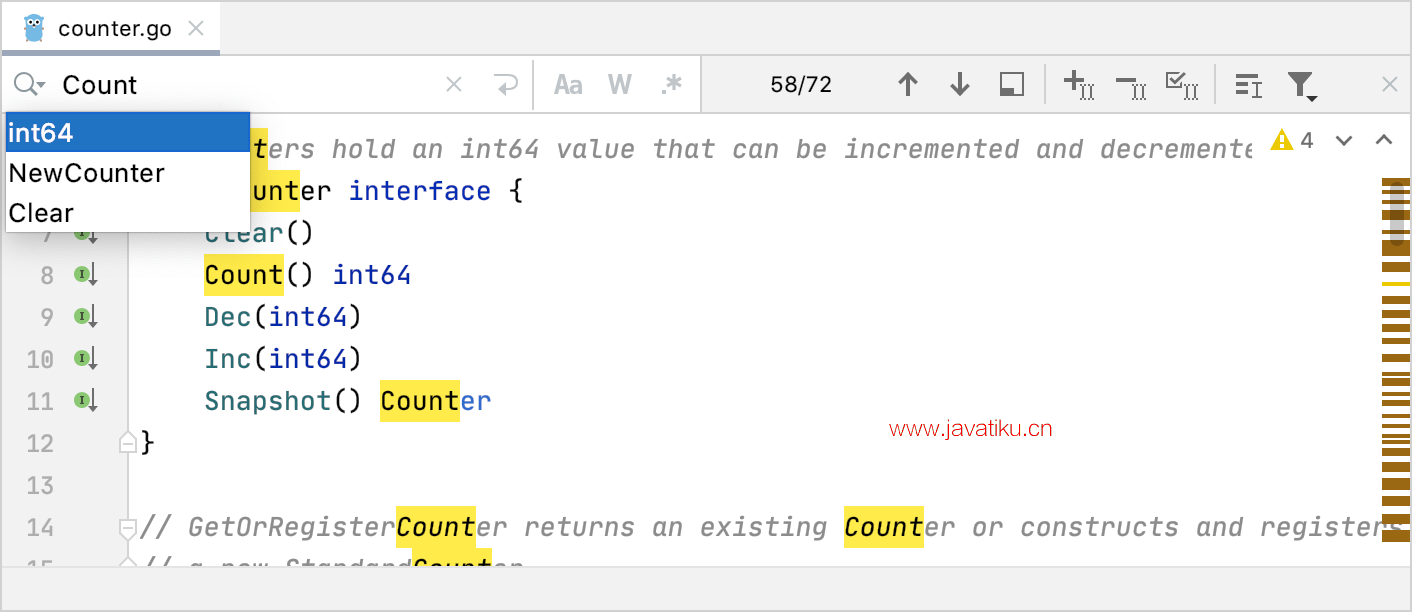Open search filter options dropdown
Screen dimensions: 1412x612
pyautogui.click(x=1301, y=86)
